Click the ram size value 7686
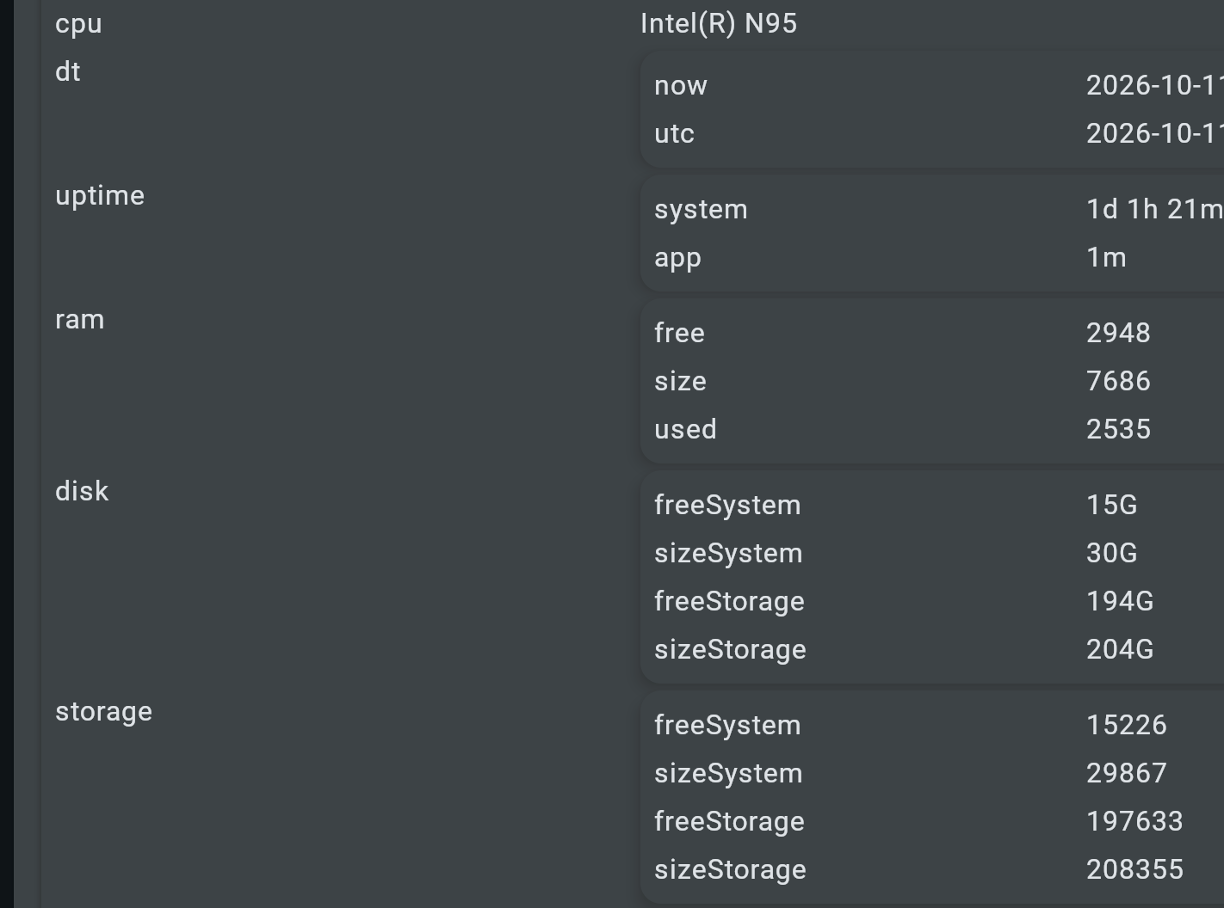The image size is (1224, 908). click(1118, 381)
